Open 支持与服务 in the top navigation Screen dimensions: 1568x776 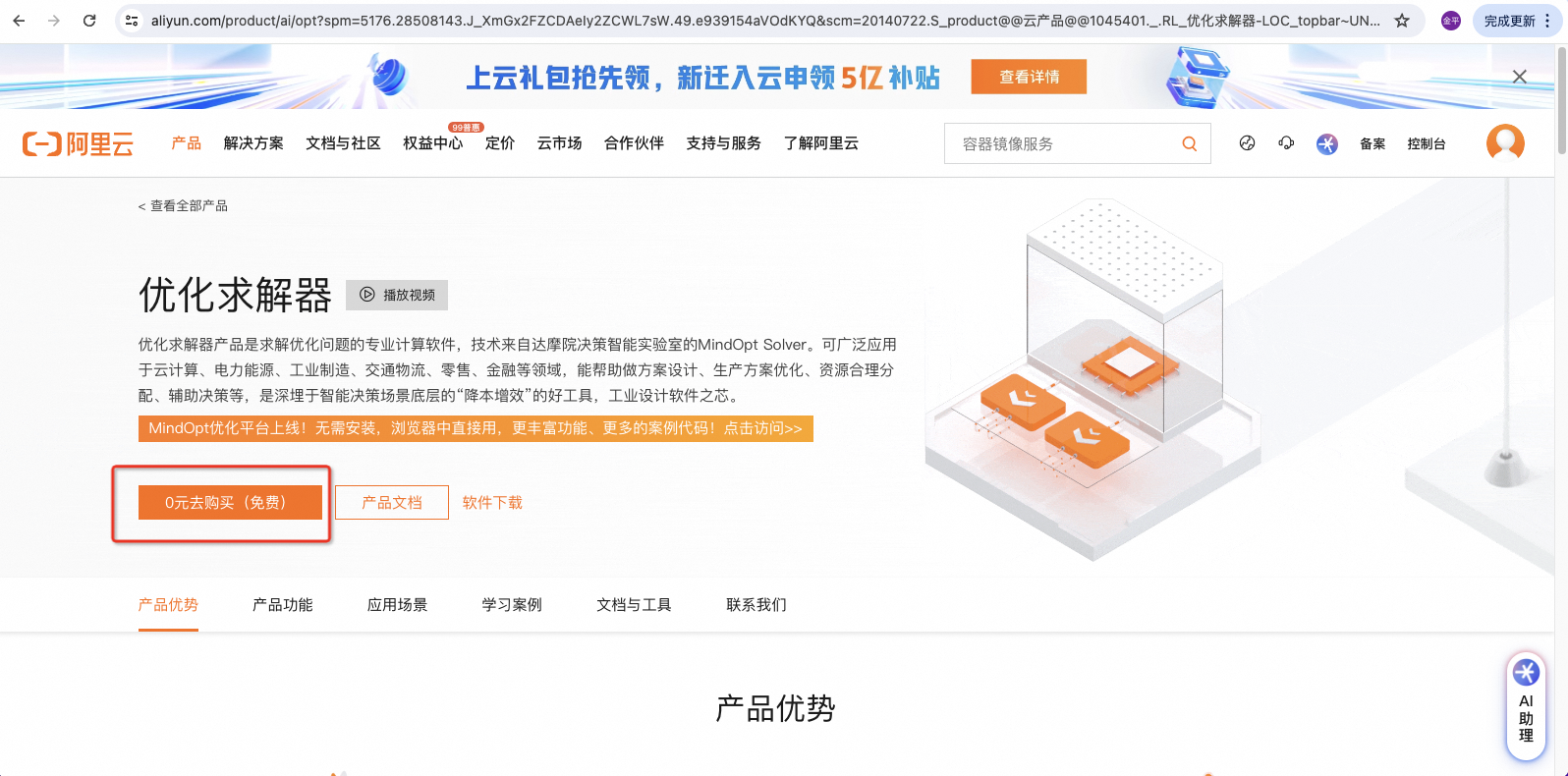click(x=723, y=143)
